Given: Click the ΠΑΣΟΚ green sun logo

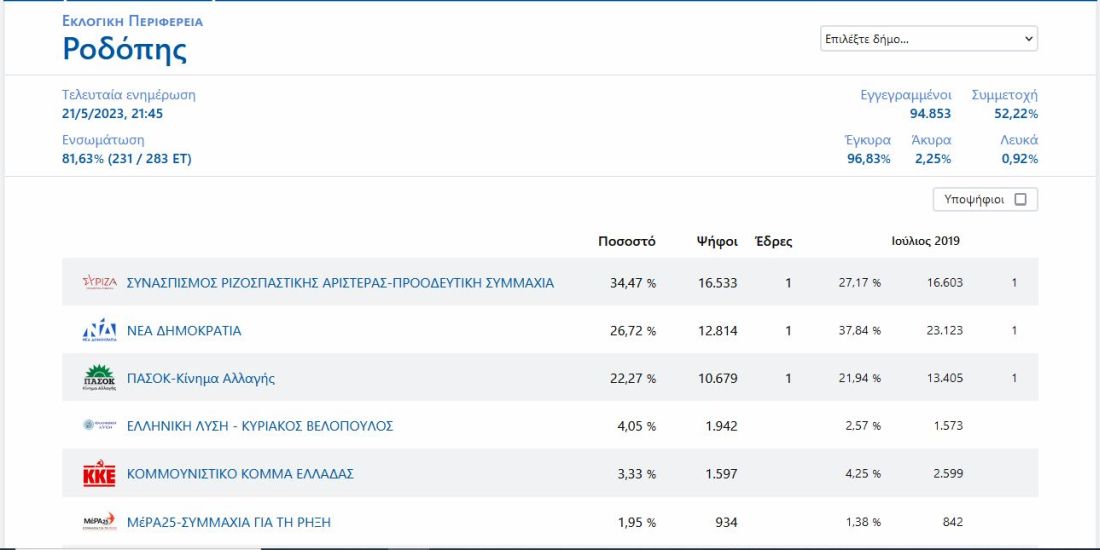Looking at the screenshot, I should click(100, 378).
